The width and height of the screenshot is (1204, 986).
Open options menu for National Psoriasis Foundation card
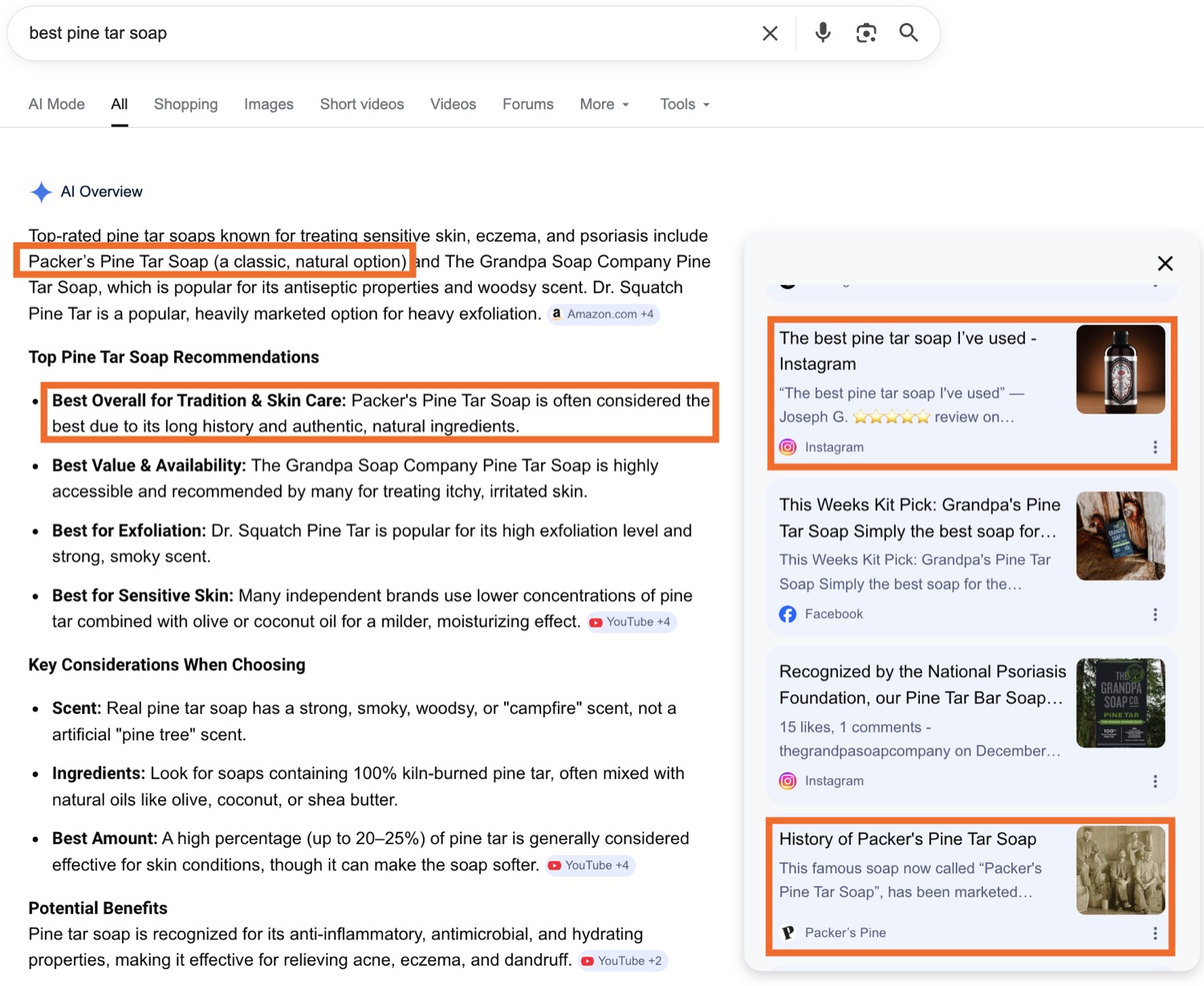click(x=1155, y=781)
